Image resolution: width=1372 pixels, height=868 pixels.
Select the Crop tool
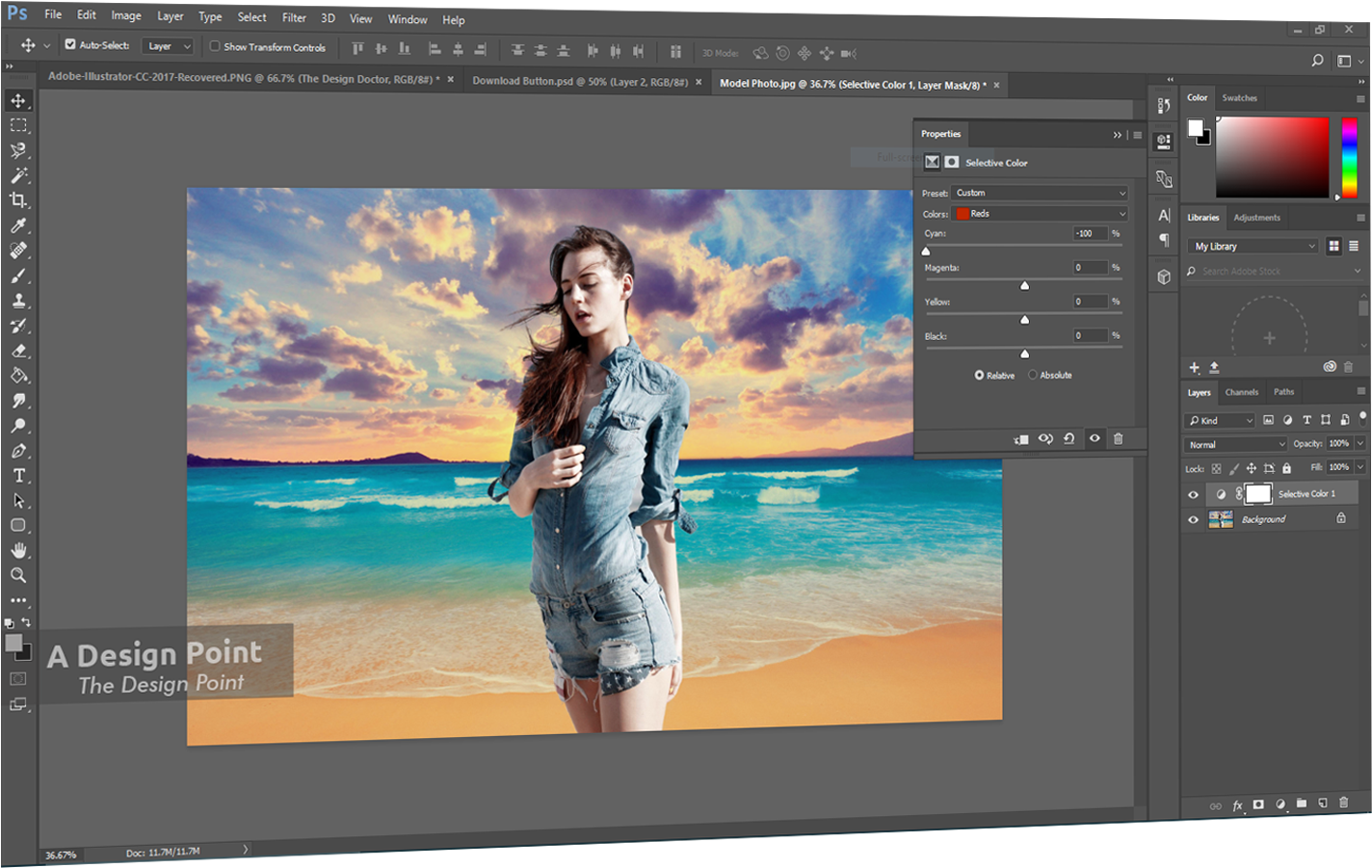[x=18, y=200]
